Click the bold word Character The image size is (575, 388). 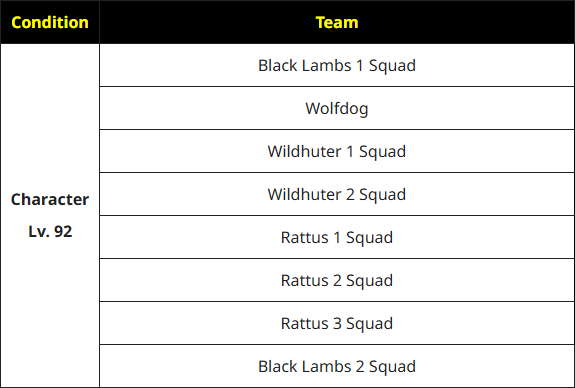(50, 200)
